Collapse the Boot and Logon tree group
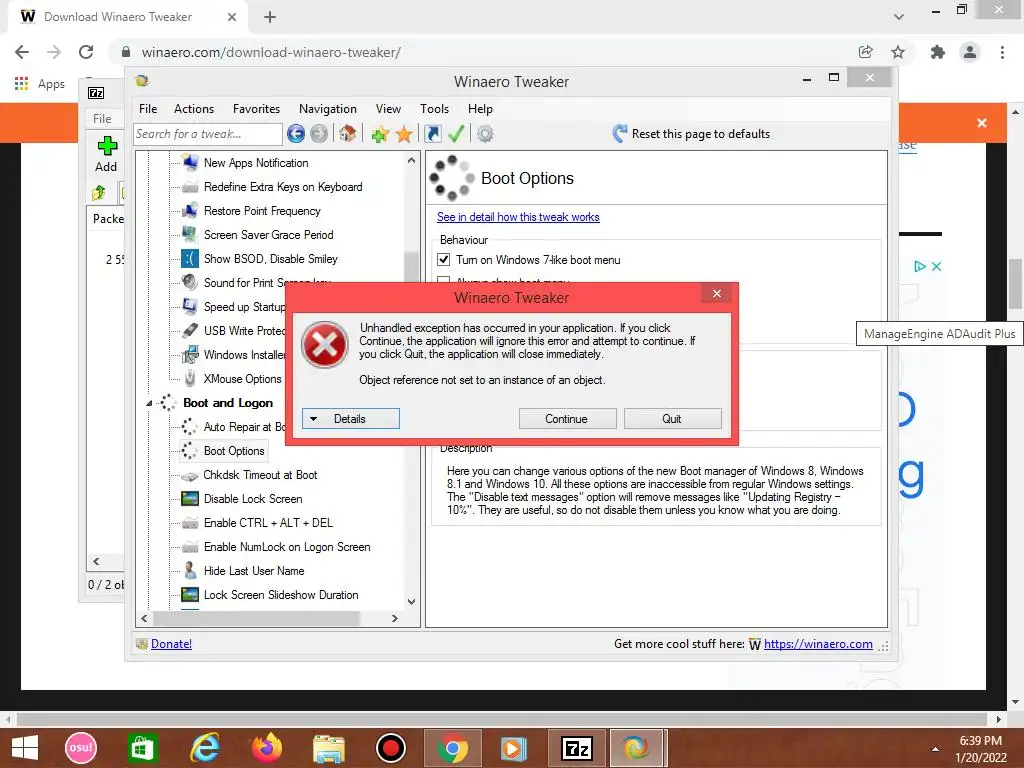This screenshot has width=1024, height=768. pos(149,404)
